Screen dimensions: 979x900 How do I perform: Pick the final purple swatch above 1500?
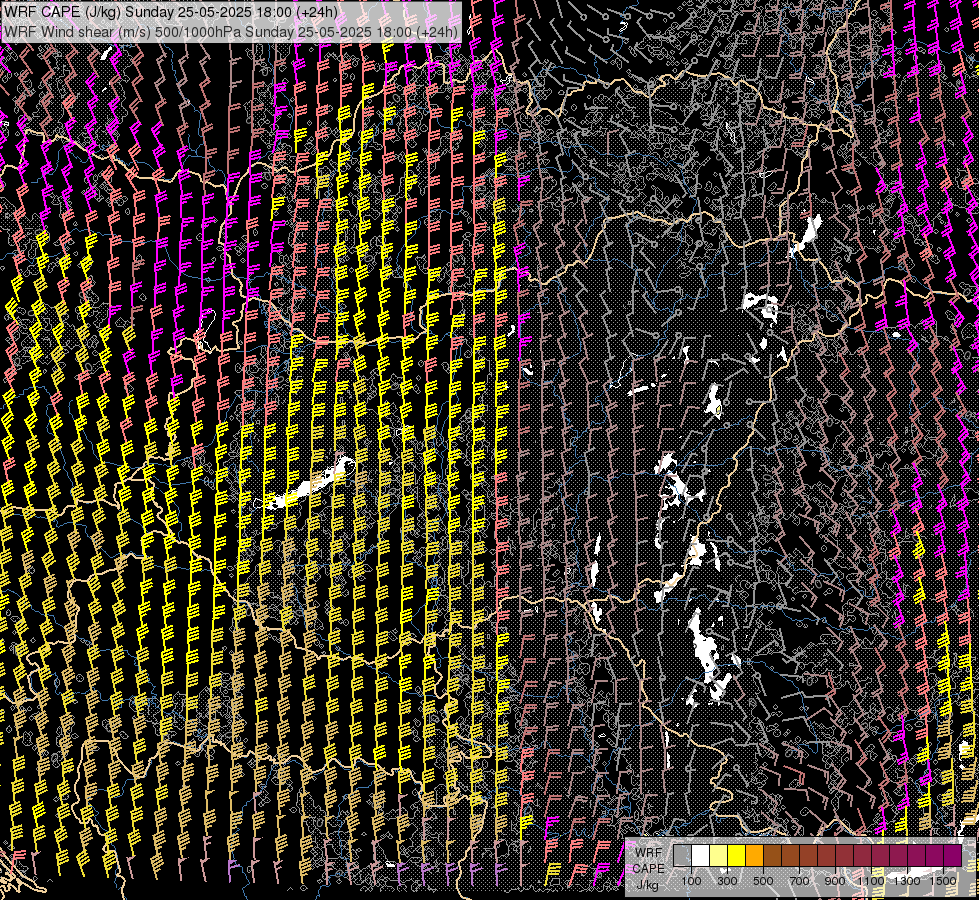point(953,855)
